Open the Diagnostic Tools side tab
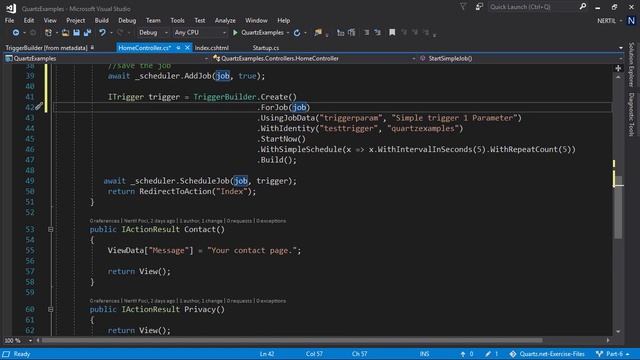This screenshot has width=640, height=360. [631, 114]
